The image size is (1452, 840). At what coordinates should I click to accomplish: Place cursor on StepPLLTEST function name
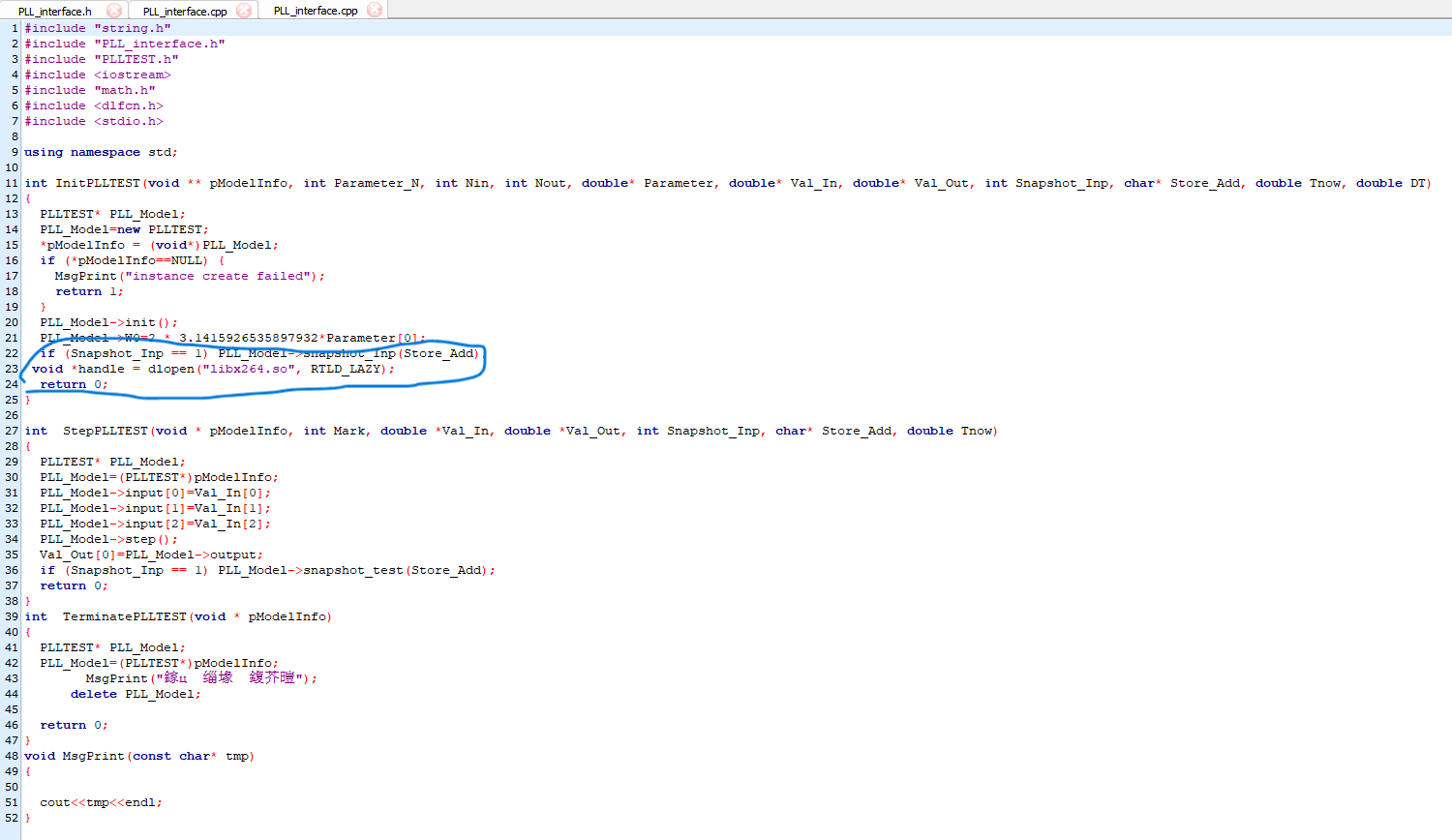tap(105, 431)
